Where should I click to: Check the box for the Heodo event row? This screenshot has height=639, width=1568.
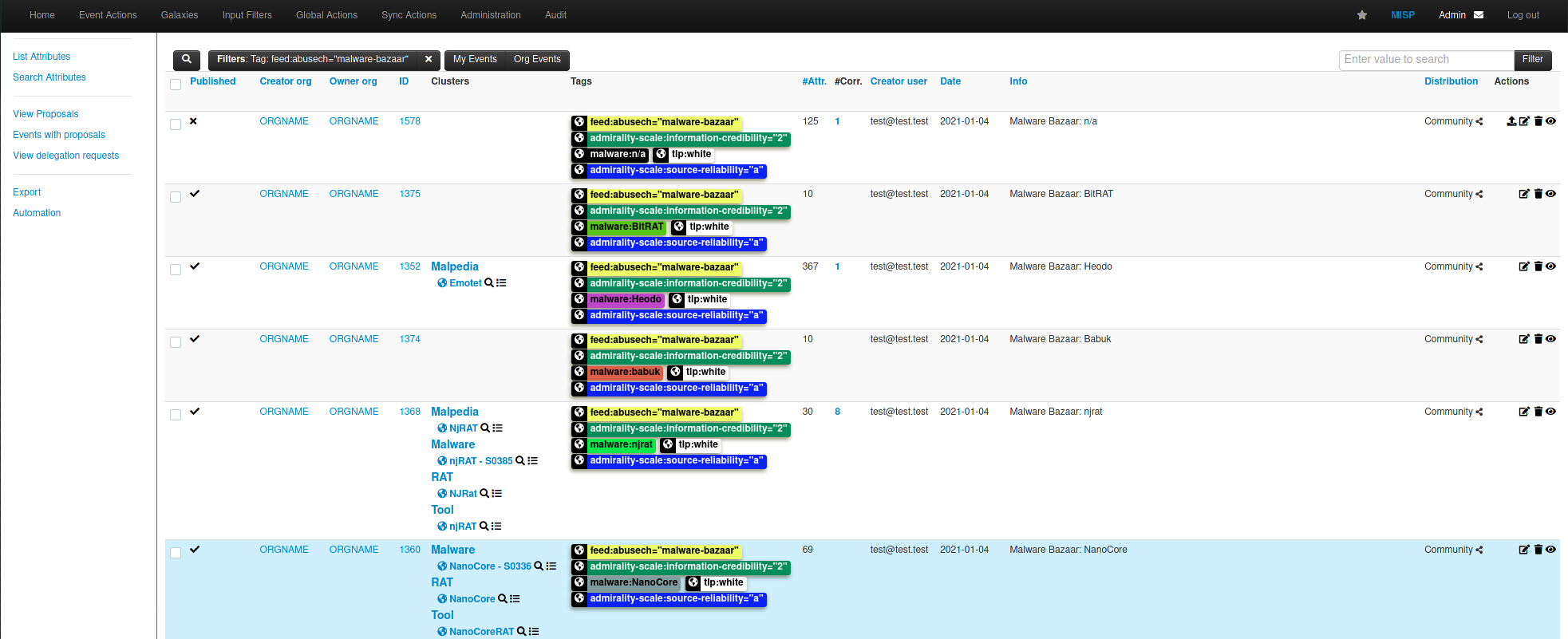[x=176, y=270]
